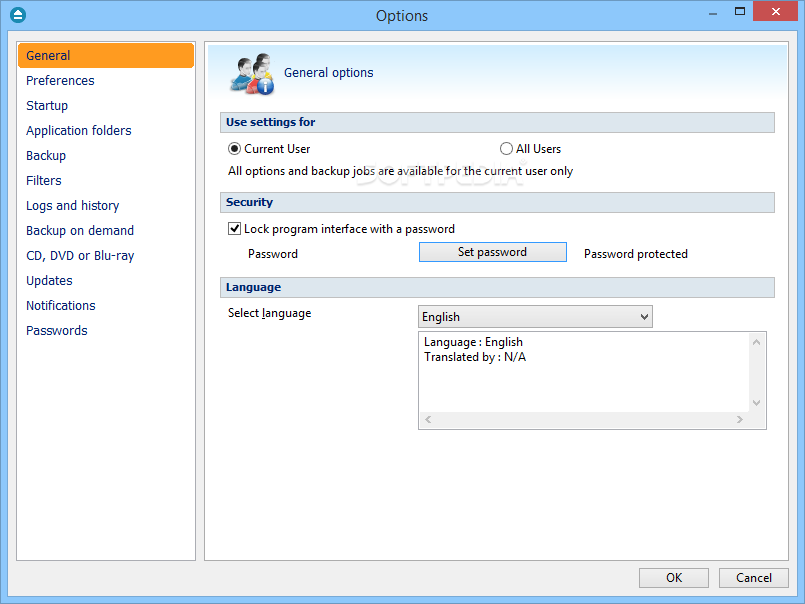Click scroll right arrow in language info box
The width and height of the screenshot is (805, 604).
coord(740,420)
